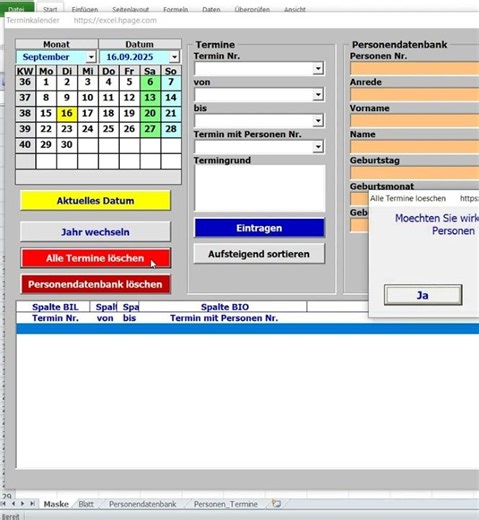Switch to the Maske sheet tab
Viewport: 479px width, 520px height.
[x=56, y=504]
